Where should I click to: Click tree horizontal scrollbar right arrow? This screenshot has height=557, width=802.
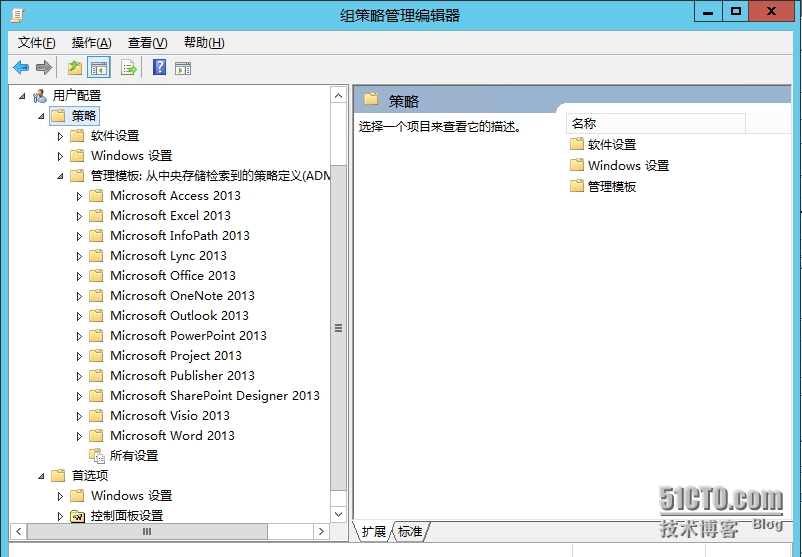321,531
